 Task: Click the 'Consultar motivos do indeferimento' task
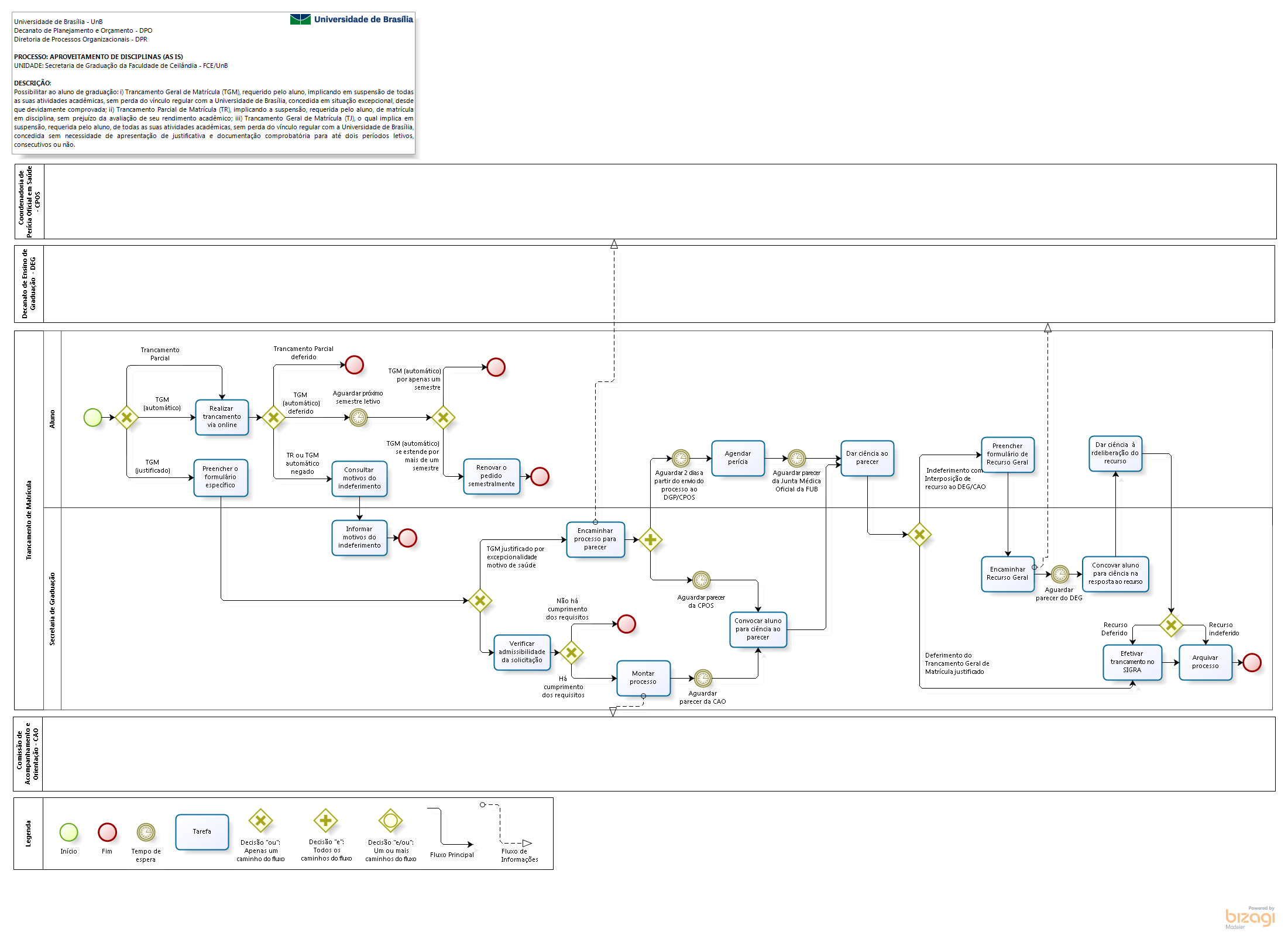(x=359, y=479)
